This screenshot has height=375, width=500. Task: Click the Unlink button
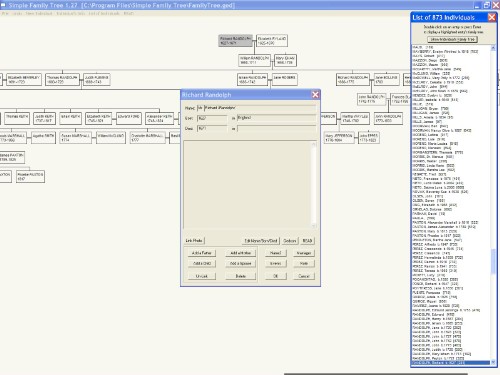click(x=202, y=276)
